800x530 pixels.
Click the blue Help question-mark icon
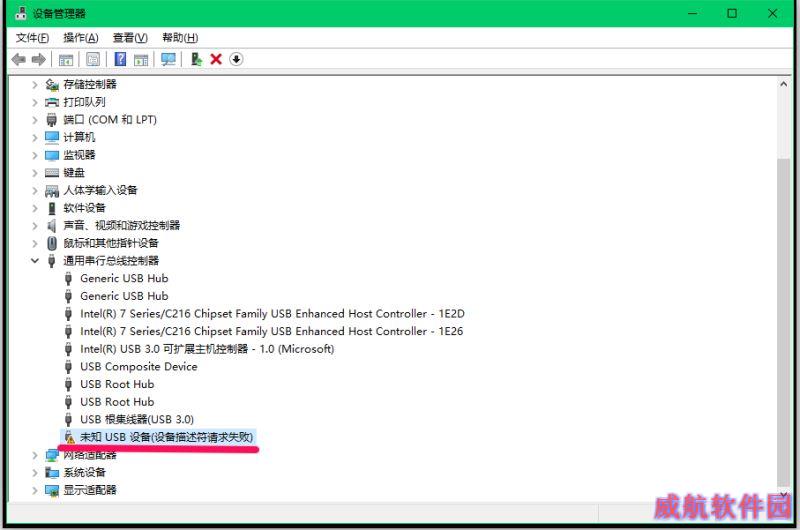[x=120, y=59]
